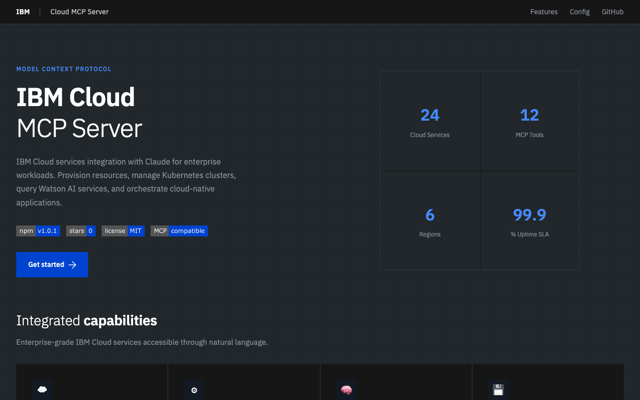This screenshot has height=400, width=640.
Task: Select the 99.9 % Uptime SLA tile
Action: point(529,220)
